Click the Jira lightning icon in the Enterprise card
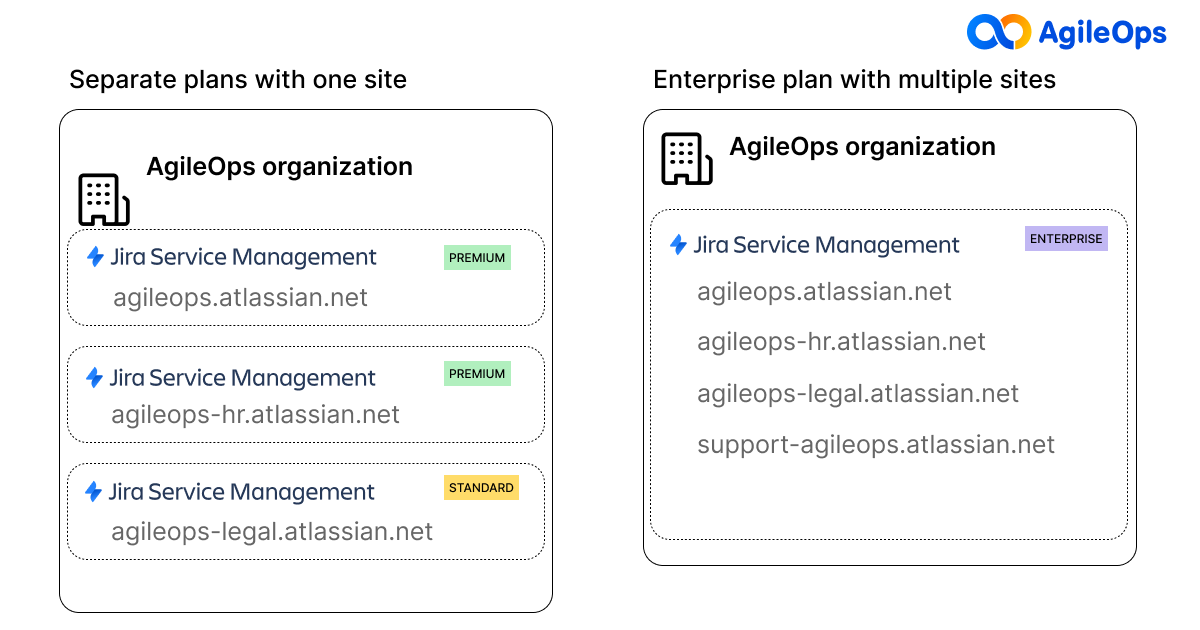This screenshot has height=630, width=1200. (x=679, y=243)
